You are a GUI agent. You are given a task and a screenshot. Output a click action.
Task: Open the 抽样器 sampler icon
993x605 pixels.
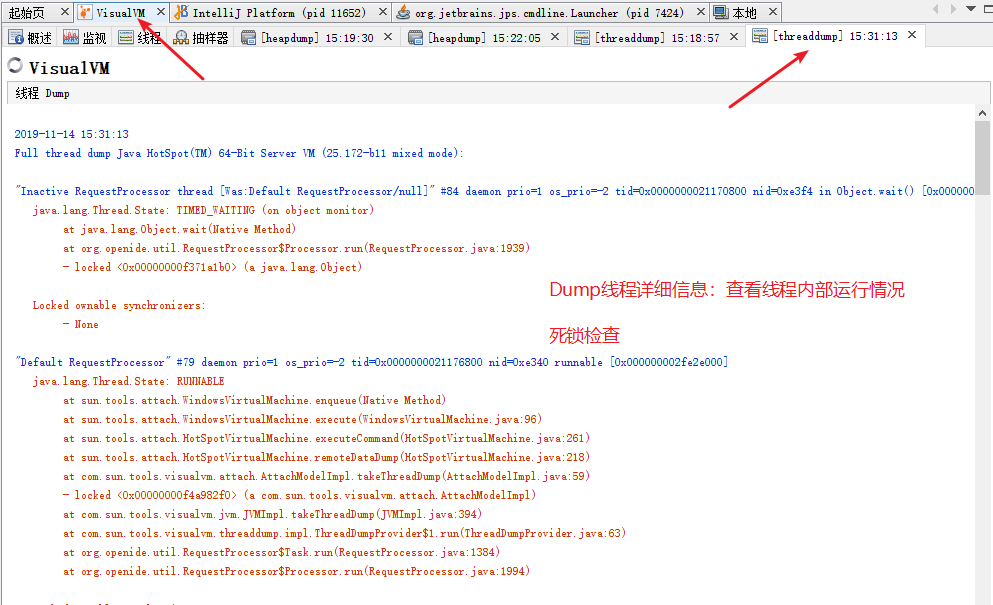tap(181, 37)
